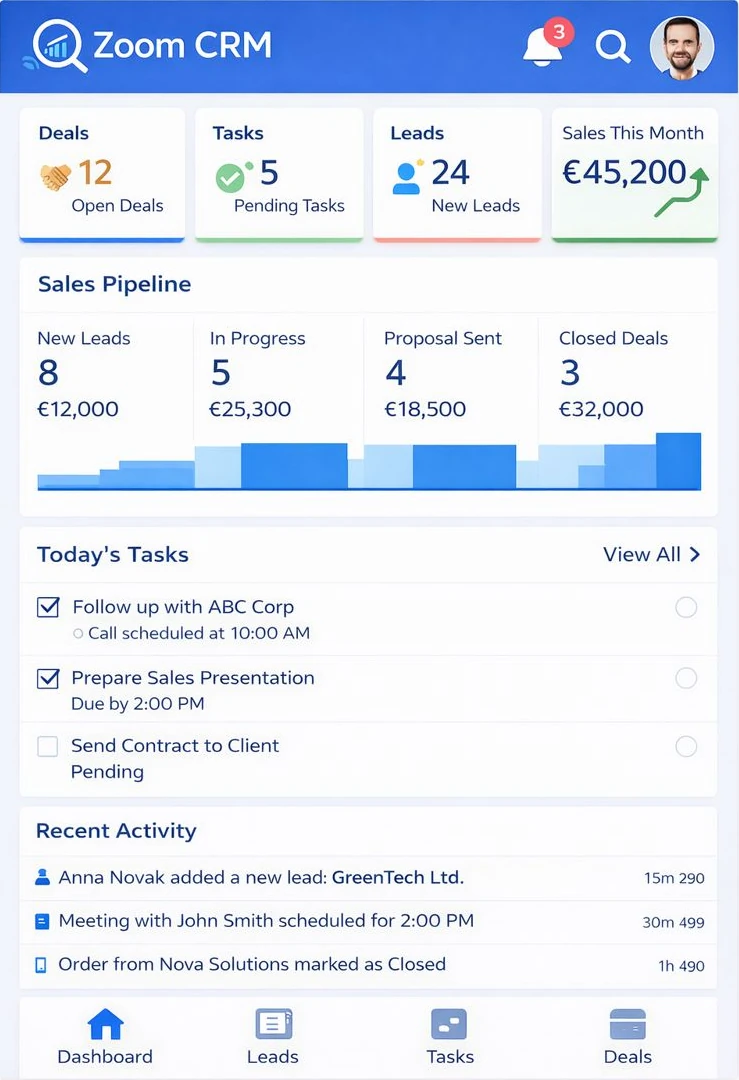Image resolution: width=739 pixels, height=1080 pixels.
Task: Click the handshake icon in Deals card
Action: pyautogui.click(x=56, y=177)
